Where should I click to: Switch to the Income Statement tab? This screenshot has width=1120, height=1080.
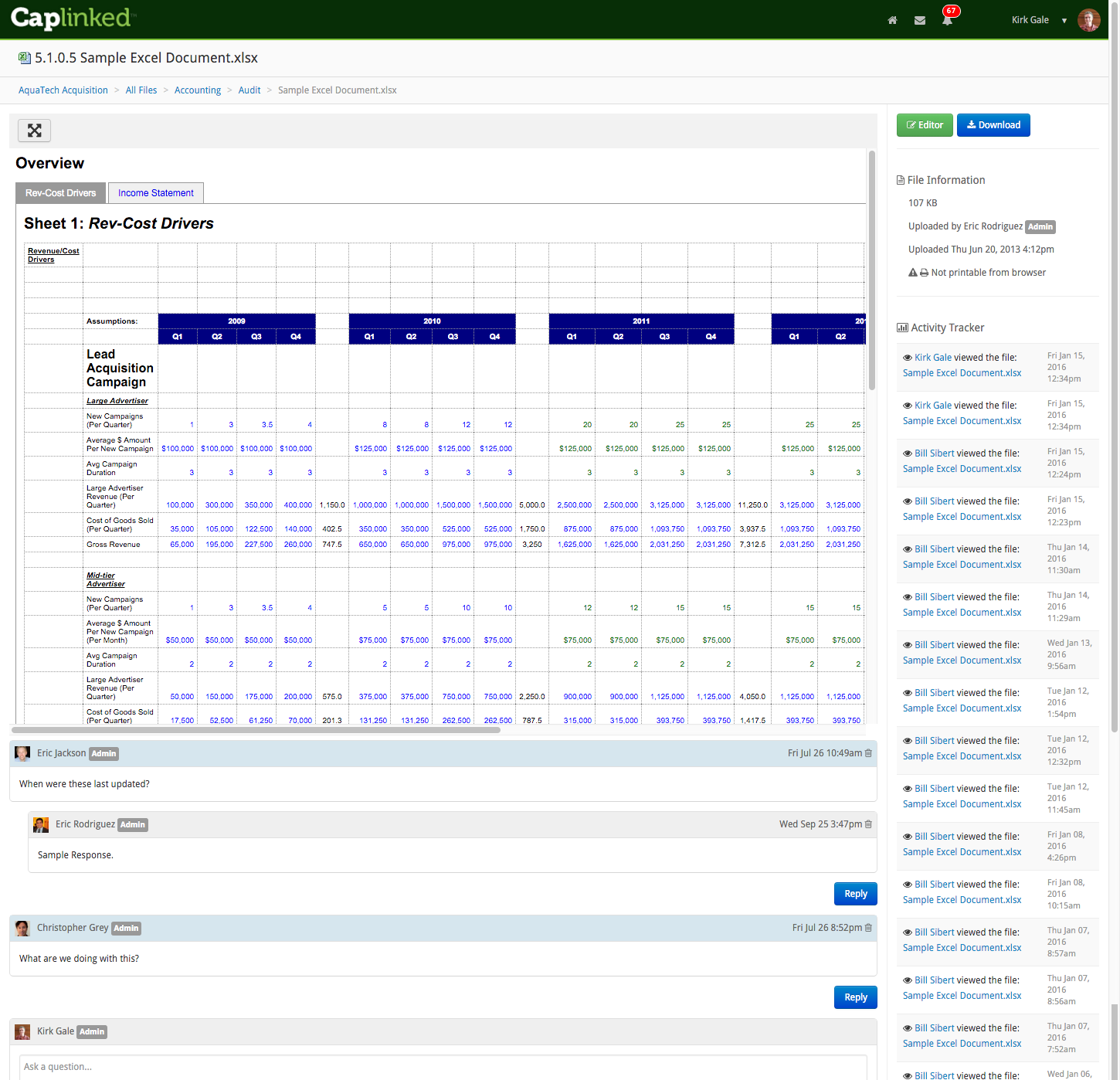coord(155,193)
